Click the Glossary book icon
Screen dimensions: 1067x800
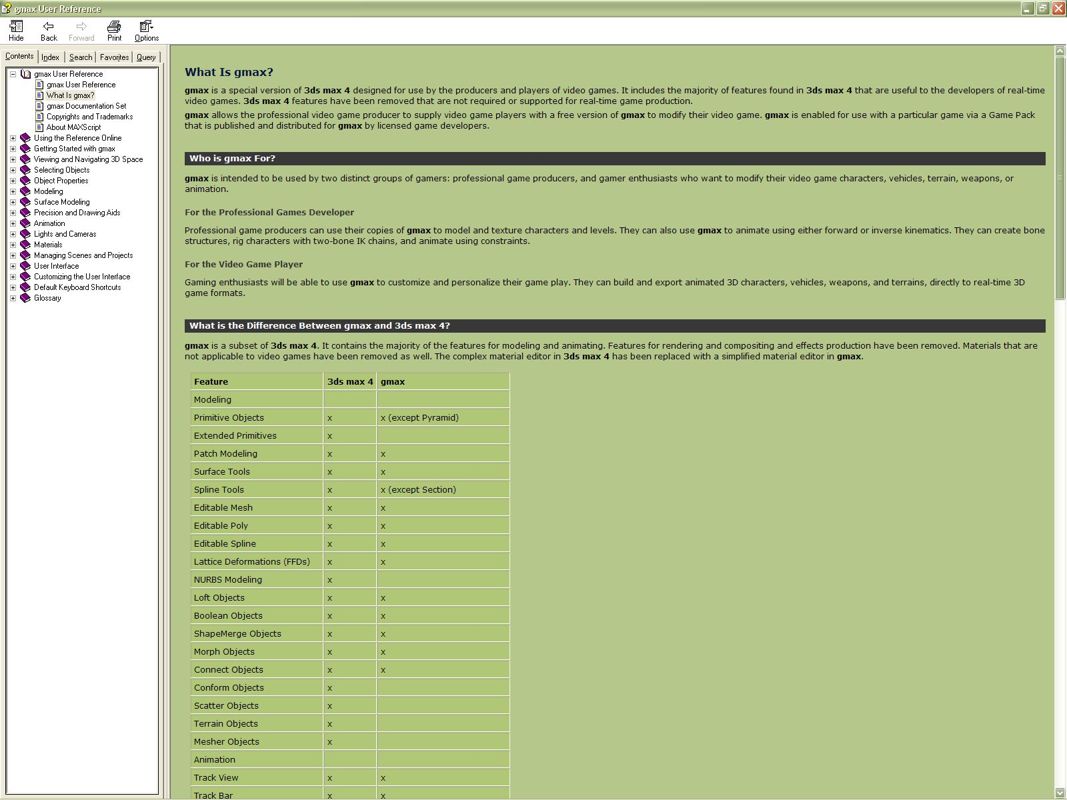tap(25, 298)
